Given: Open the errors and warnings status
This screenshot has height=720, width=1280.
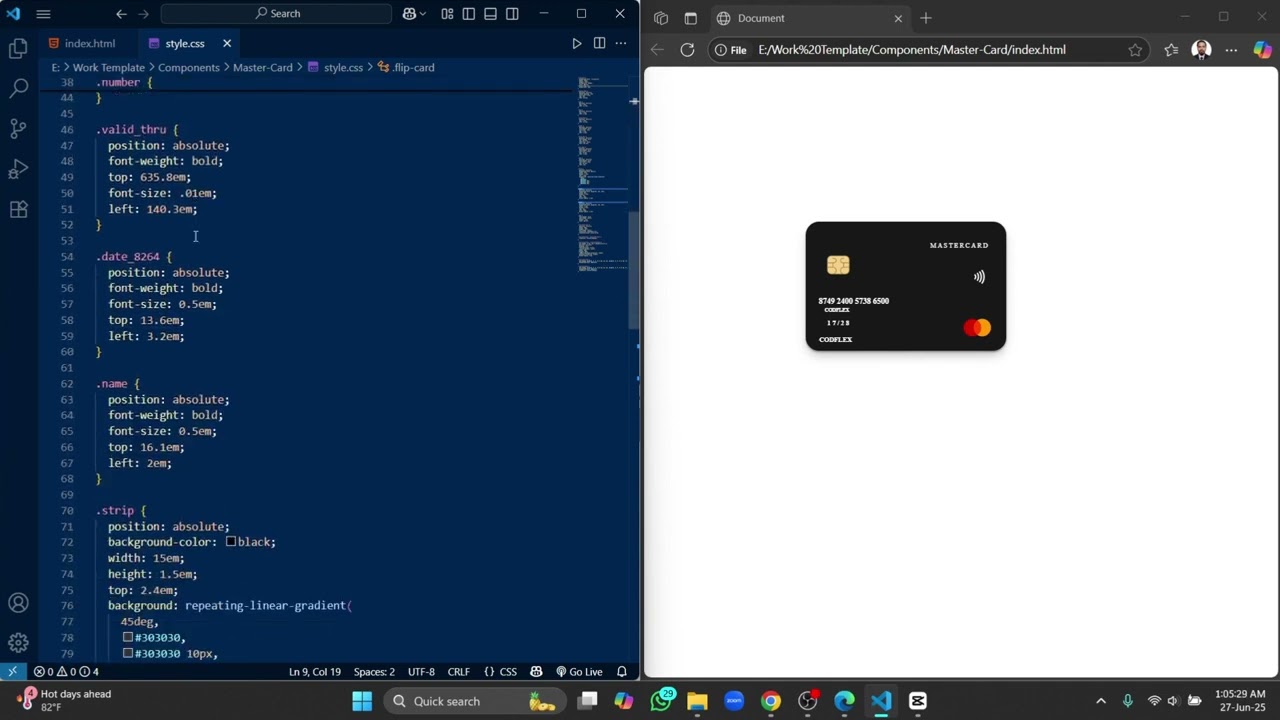Looking at the screenshot, I should (x=66, y=672).
